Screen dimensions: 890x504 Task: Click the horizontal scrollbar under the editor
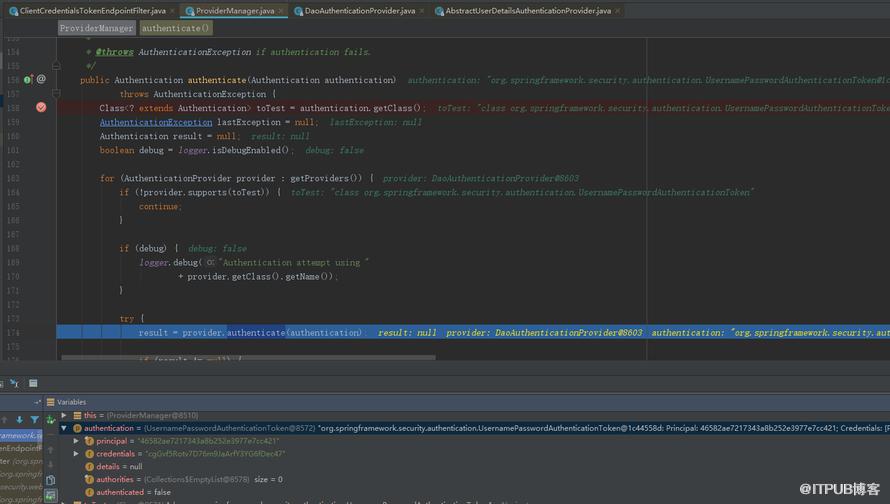249,358
